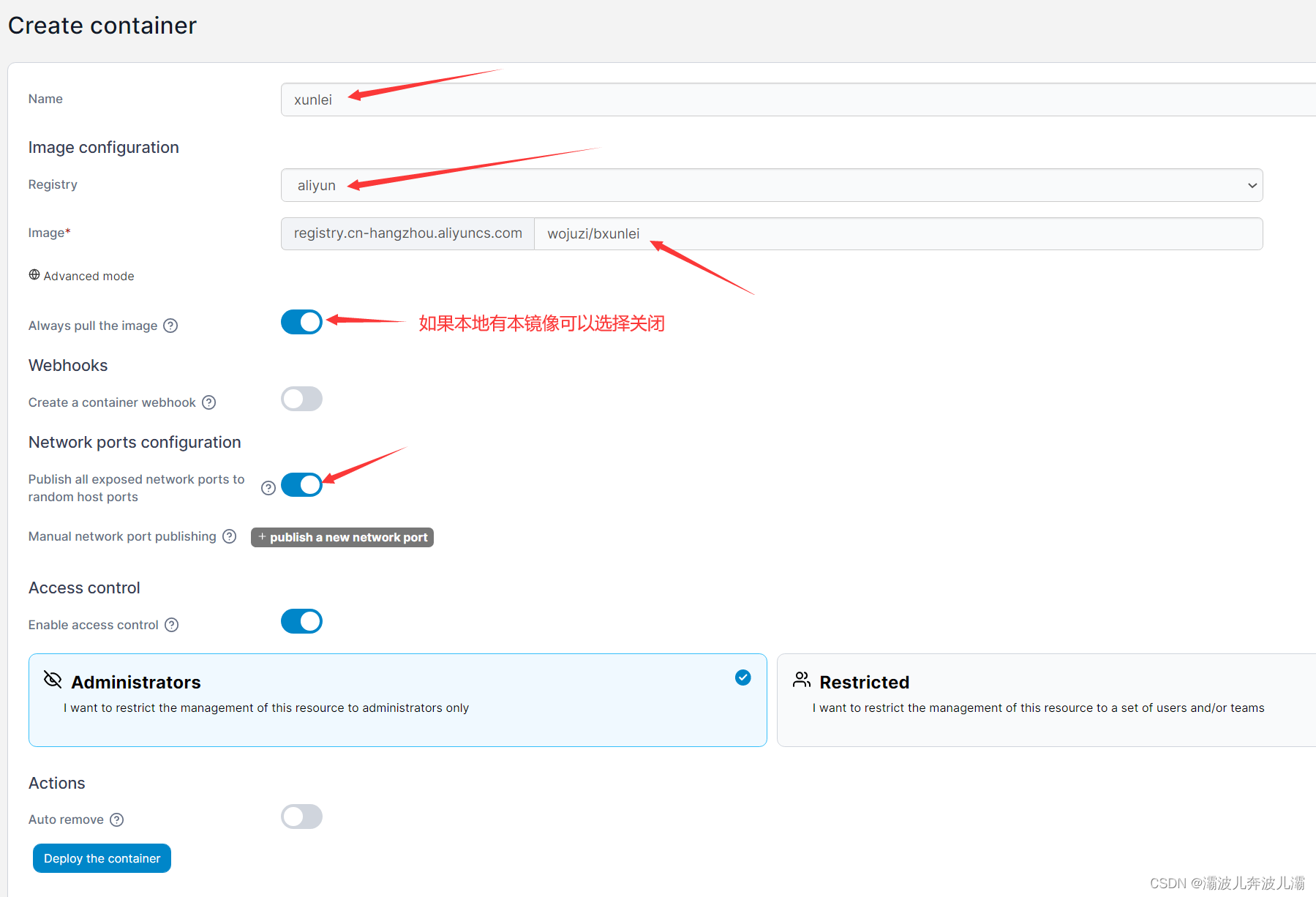Viewport: 1316px width, 897px height.
Task: Select the Administrators access option card
Action: (x=398, y=700)
